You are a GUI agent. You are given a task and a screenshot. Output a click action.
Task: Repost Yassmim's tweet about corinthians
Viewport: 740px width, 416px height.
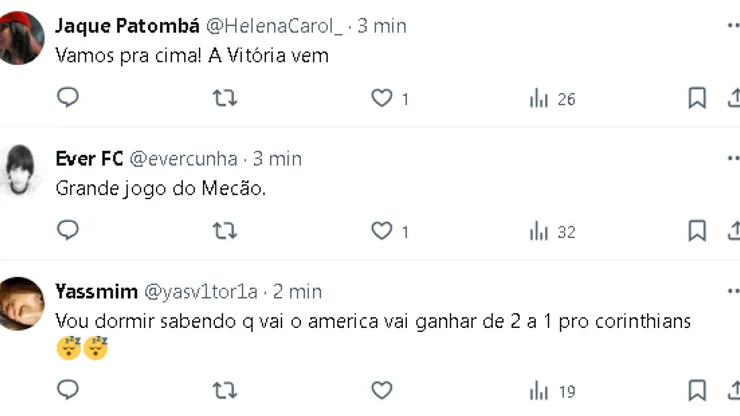pyautogui.click(x=226, y=390)
